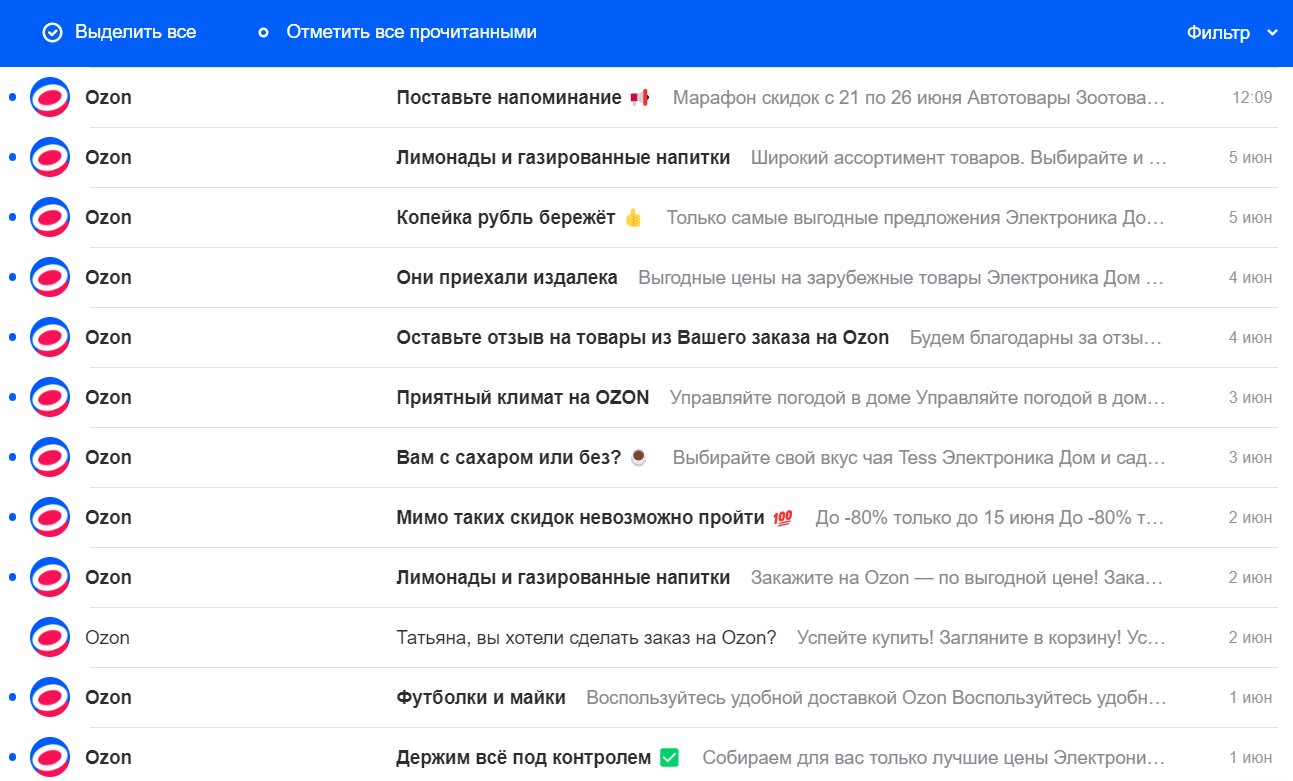Toggle blue unread dot on 'Оставьте отзыв' email
Screen dimensions: 1293x781
pos(12,337)
